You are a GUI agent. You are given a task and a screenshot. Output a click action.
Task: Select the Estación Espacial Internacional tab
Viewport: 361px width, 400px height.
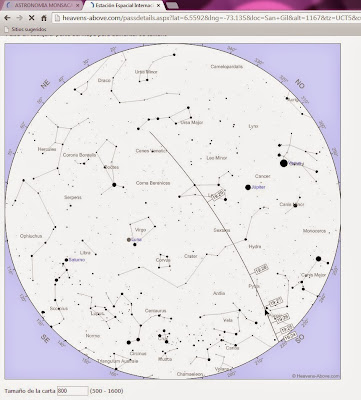[x=123, y=5]
